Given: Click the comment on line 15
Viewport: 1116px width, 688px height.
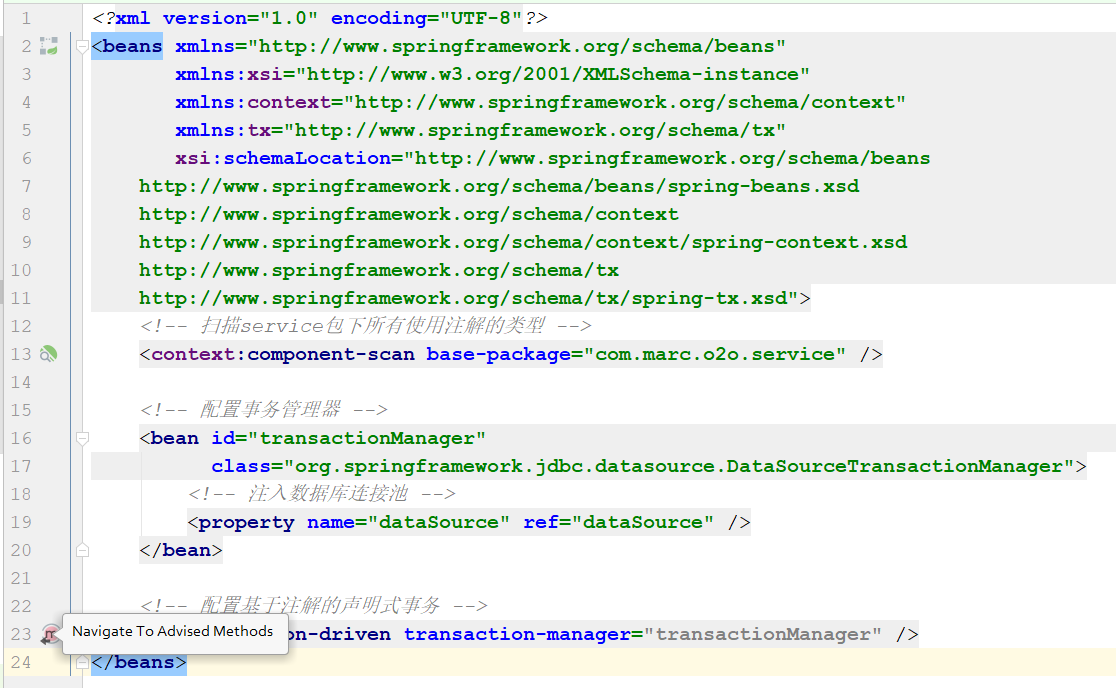Looking at the screenshot, I should pyautogui.click(x=263, y=410).
